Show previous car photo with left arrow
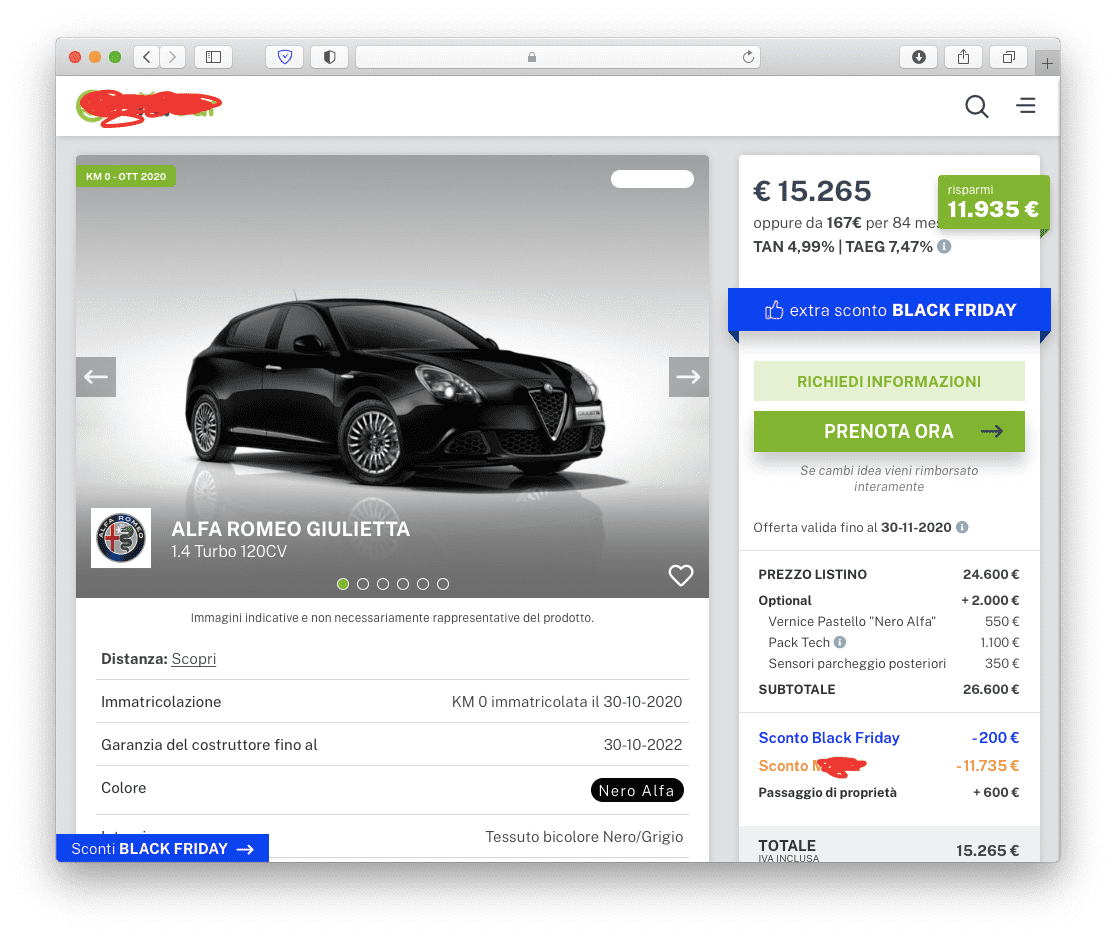This screenshot has height=936, width=1116. click(96, 377)
